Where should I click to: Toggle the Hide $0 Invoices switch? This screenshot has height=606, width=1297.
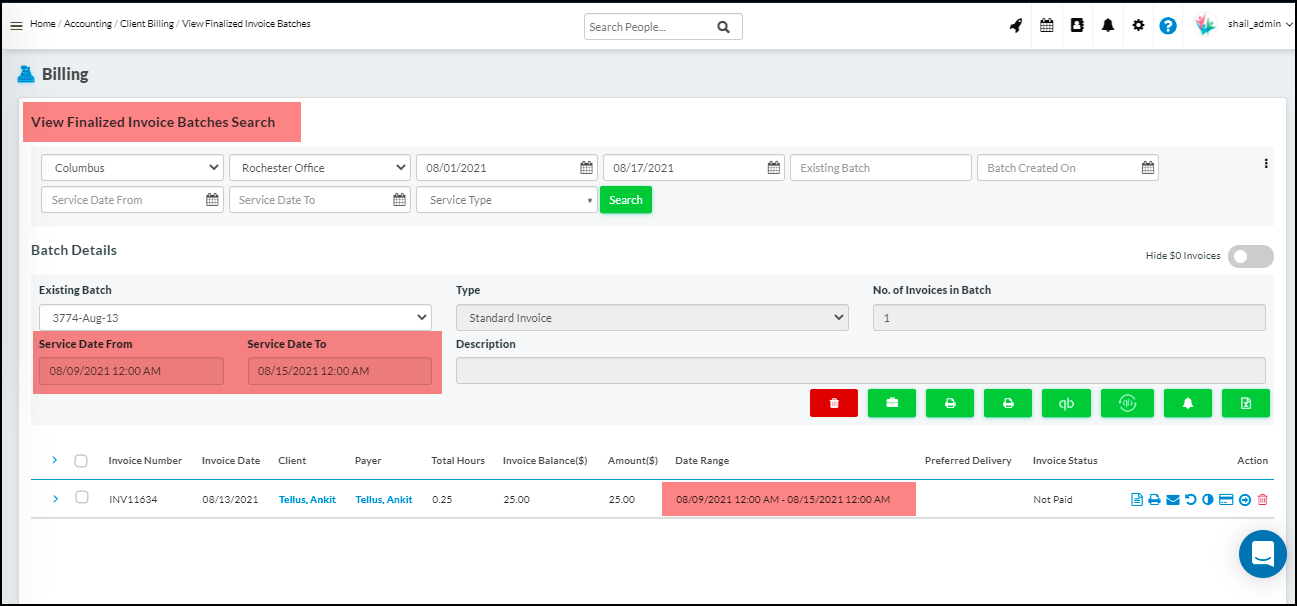coord(1250,256)
